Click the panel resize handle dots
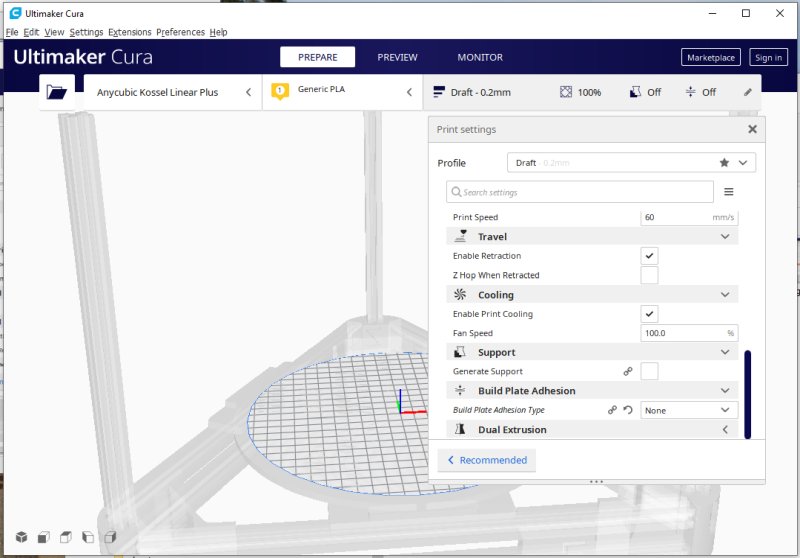 [596, 481]
